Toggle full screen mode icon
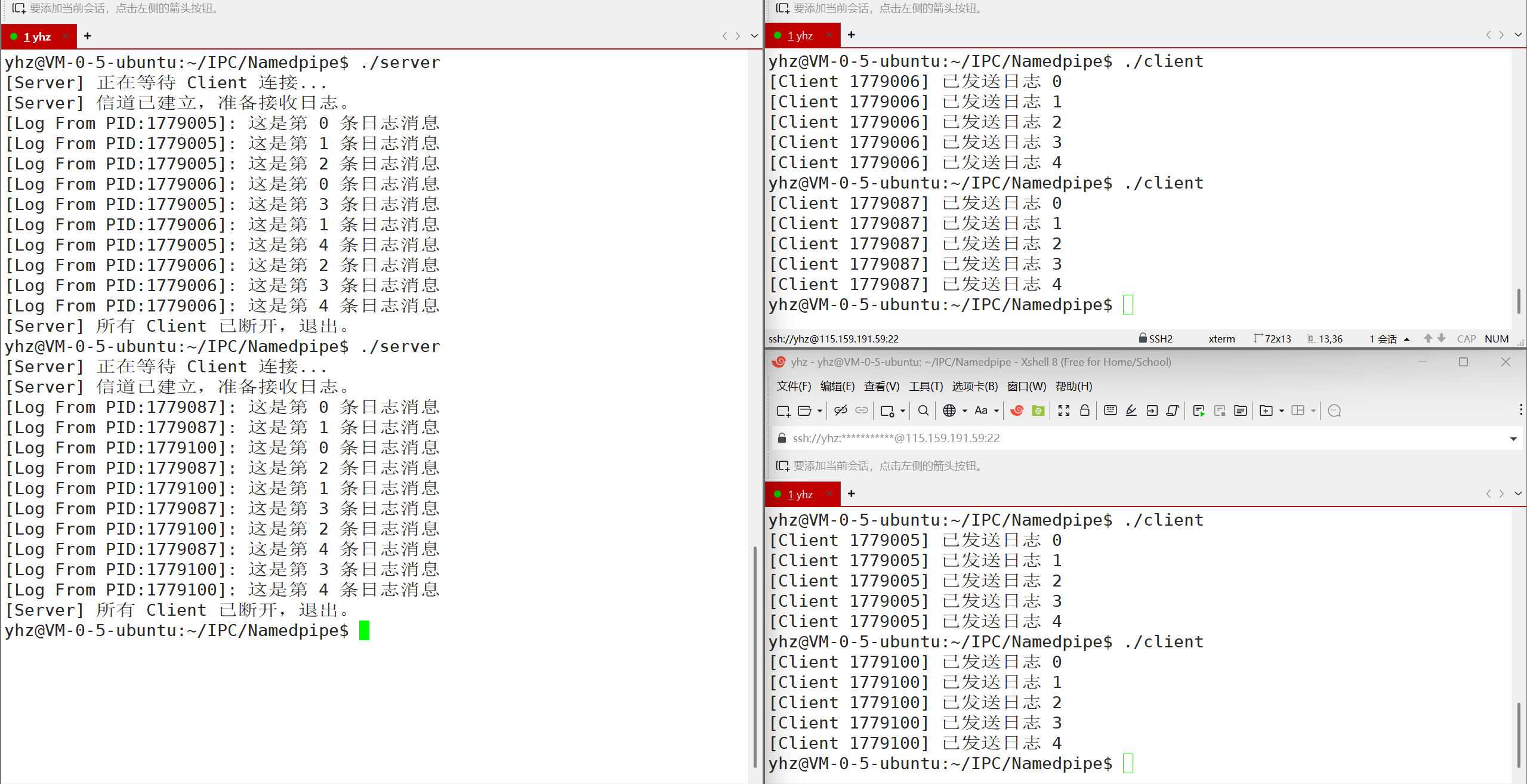 1063,410
